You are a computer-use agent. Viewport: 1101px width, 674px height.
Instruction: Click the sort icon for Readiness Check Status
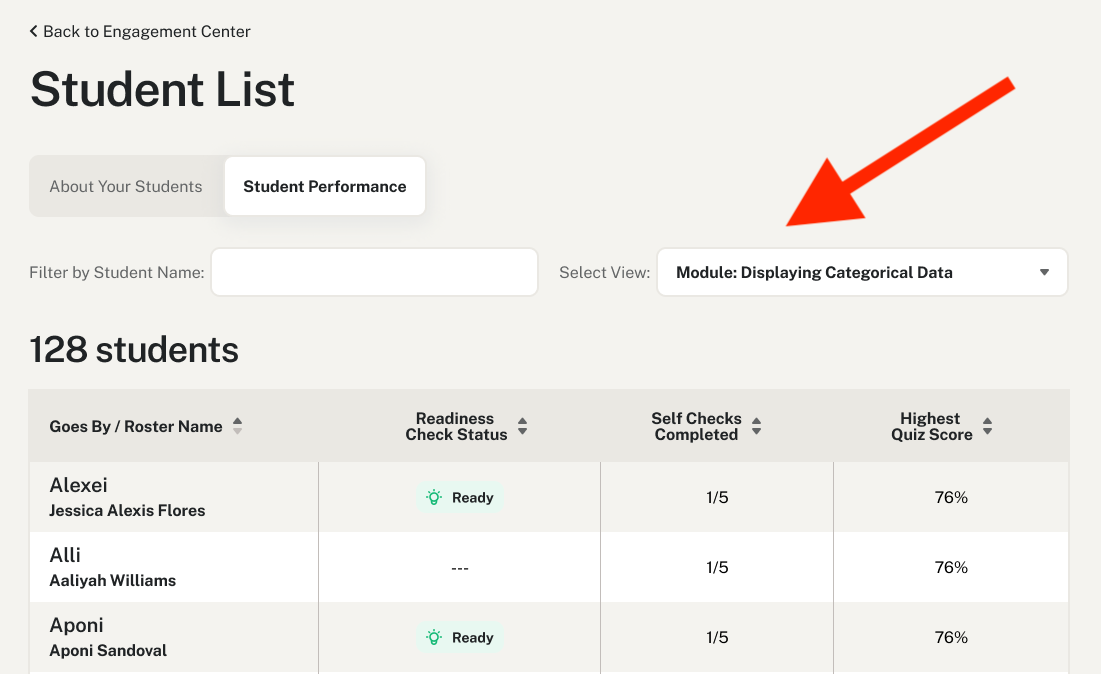point(522,425)
